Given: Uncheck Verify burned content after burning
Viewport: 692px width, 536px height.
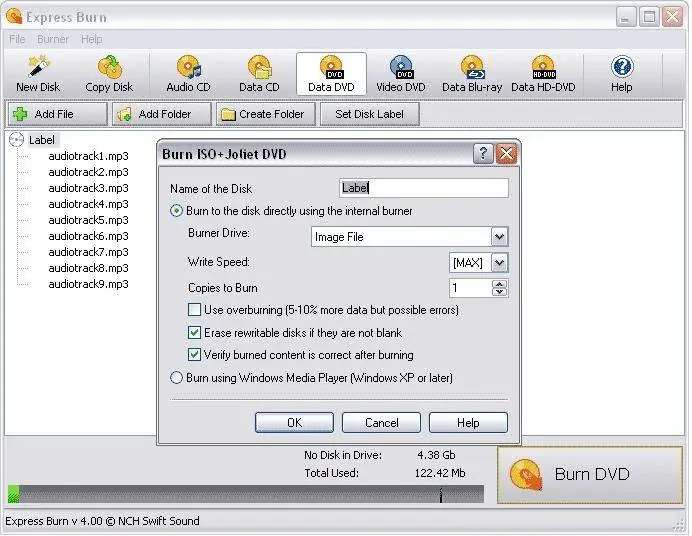Looking at the screenshot, I should (194, 355).
